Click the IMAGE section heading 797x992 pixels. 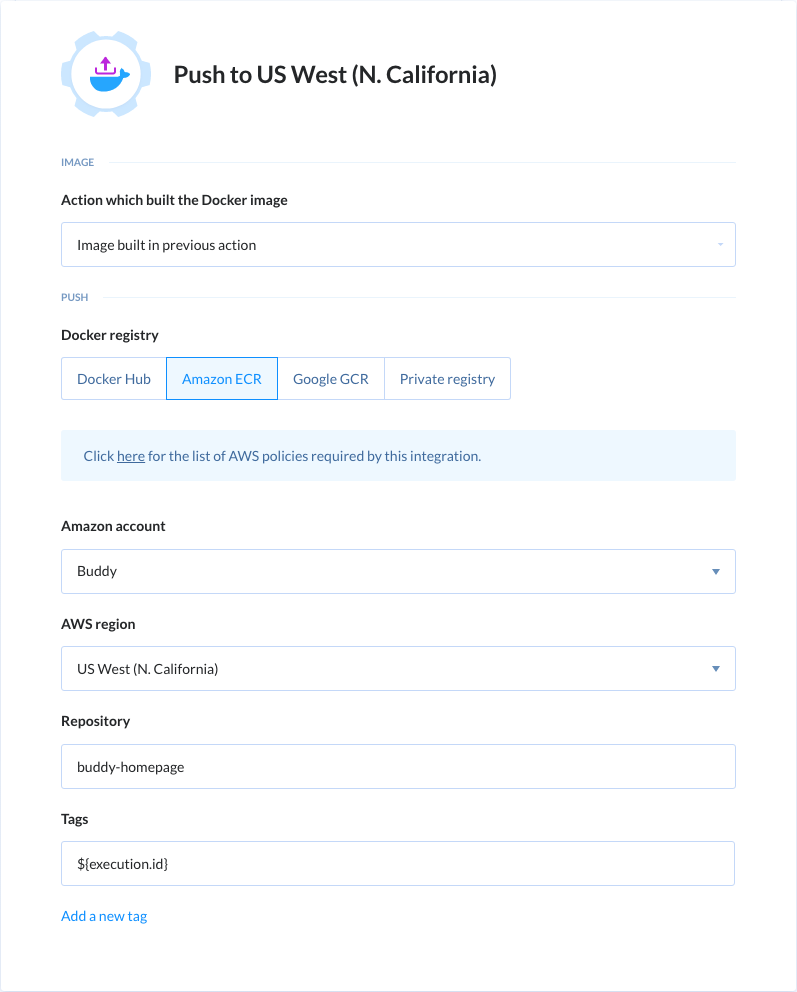[78, 163]
